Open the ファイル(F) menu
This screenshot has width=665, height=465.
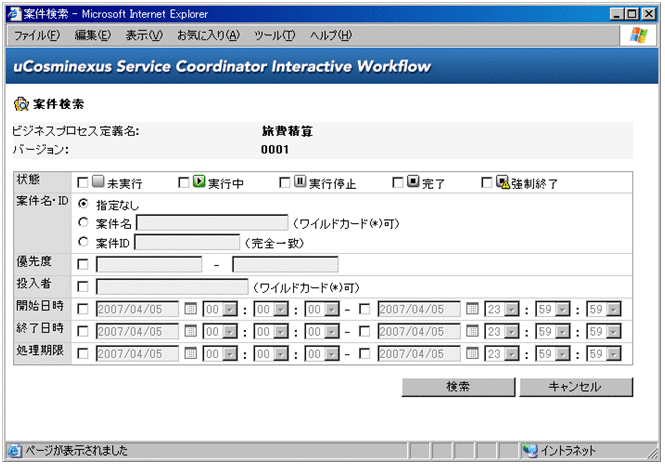[37, 35]
